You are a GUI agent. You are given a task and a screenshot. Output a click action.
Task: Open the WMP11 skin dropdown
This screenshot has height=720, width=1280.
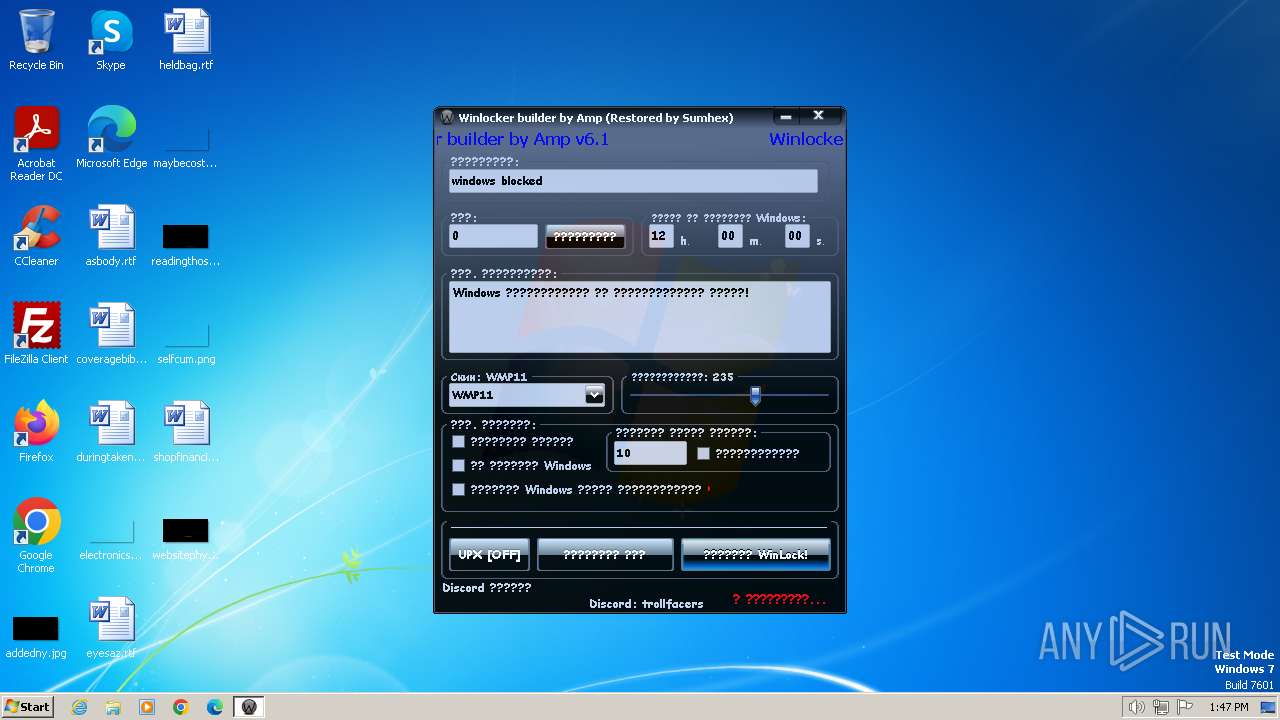coord(594,395)
